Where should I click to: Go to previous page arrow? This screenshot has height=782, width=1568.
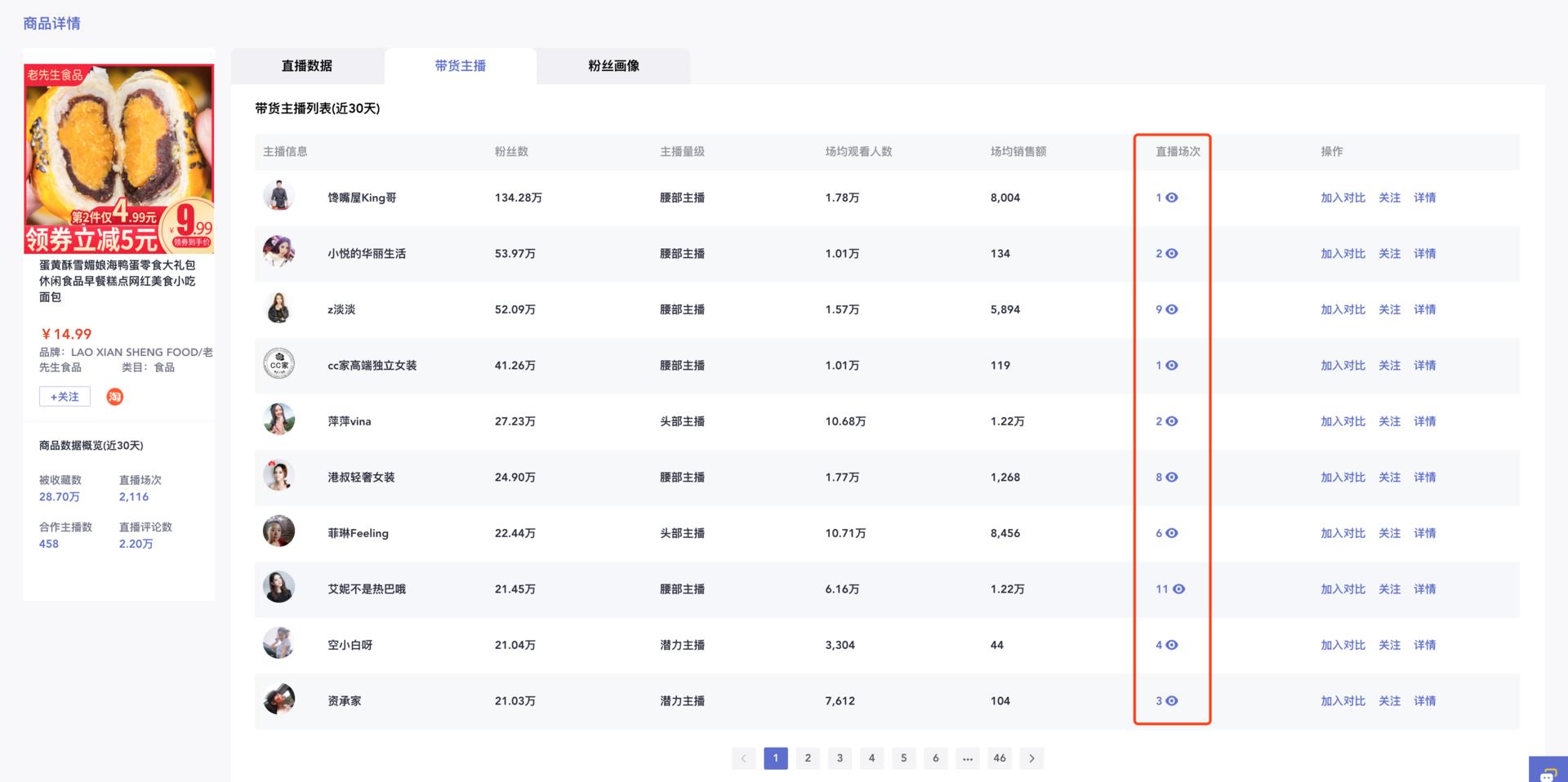click(743, 758)
